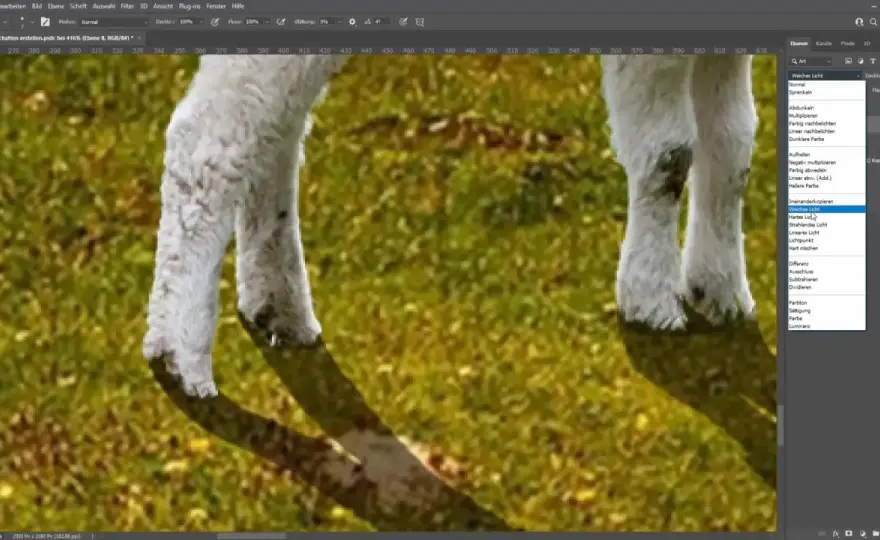This screenshot has width=880, height=540.
Task: Choose Farbig abwedeln blend mode
Action: point(826,170)
